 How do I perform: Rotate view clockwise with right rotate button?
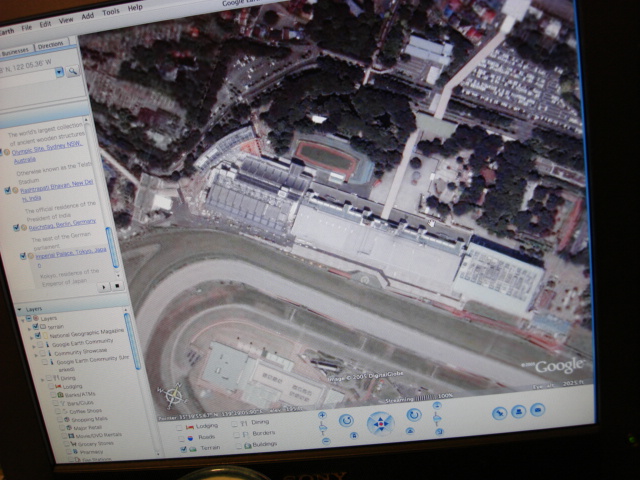pyautogui.click(x=413, y=415)
